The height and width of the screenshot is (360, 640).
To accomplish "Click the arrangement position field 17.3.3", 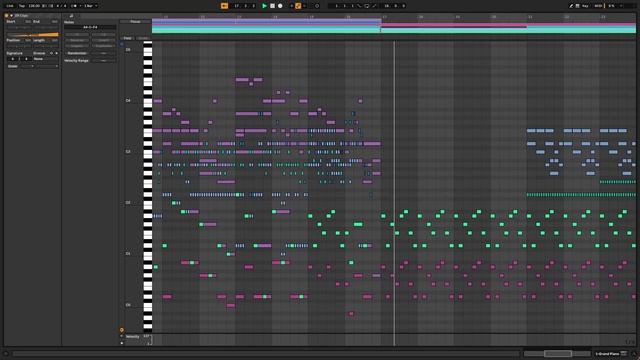I will [x=245, y=6].
